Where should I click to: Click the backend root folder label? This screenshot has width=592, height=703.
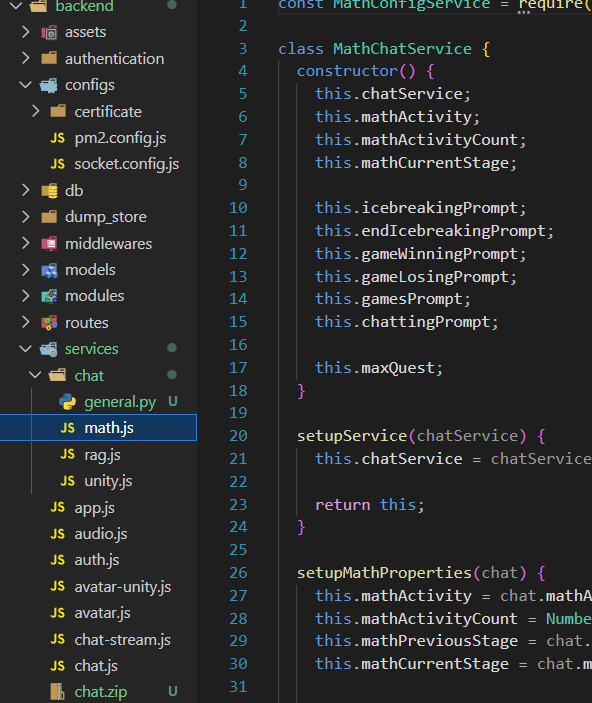pyautogui.click(x=84, y=6)
